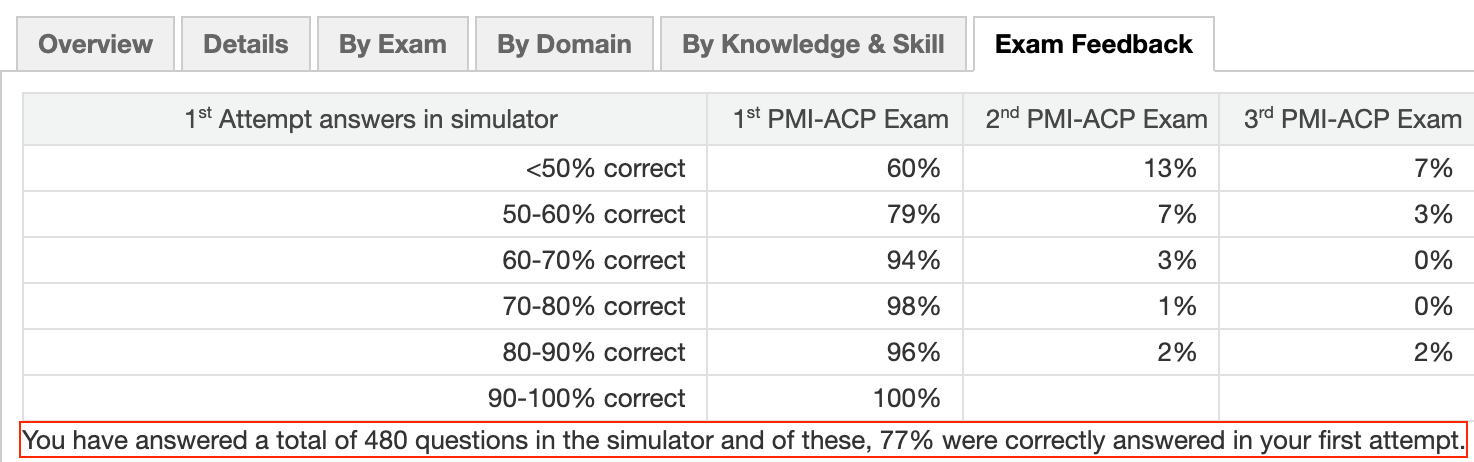Click the 1st Attempt answers column header
This screenshot has width=1474, height=462.
point(371,120)
